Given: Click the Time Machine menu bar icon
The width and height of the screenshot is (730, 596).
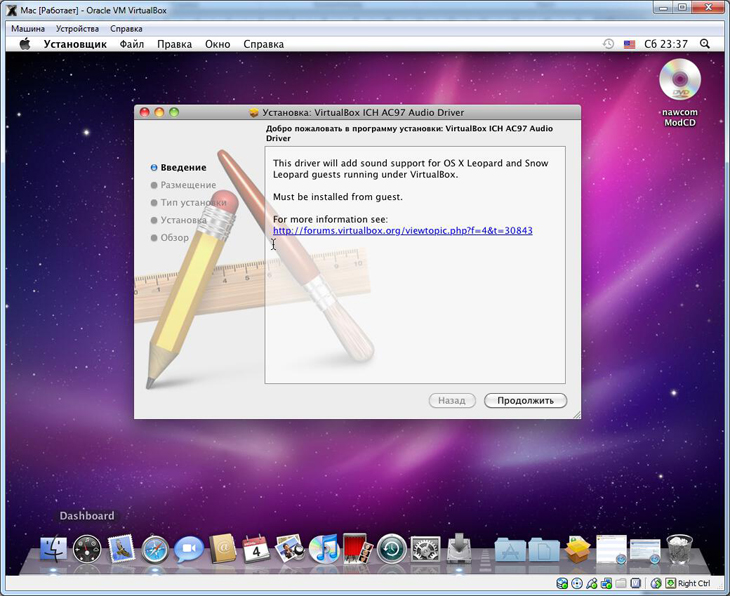Looking at the screenshot, I should pyautogui.click(x=608, y=44).
